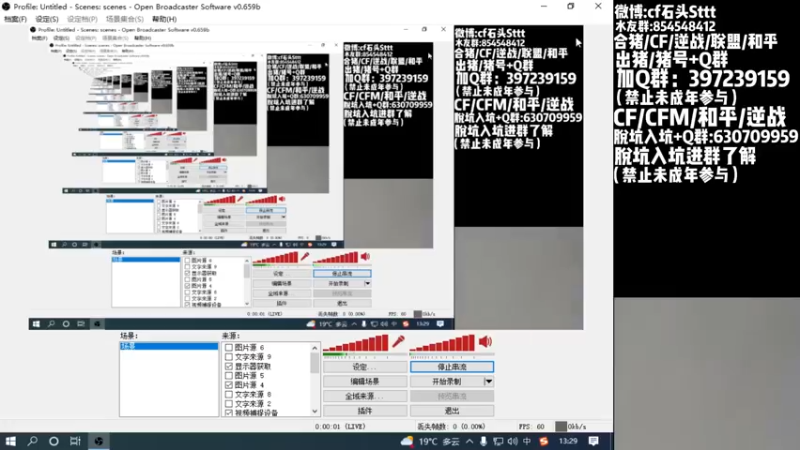Adjust the microphone volume meter bars
800x450 pixels.
[x=356, y=343]
